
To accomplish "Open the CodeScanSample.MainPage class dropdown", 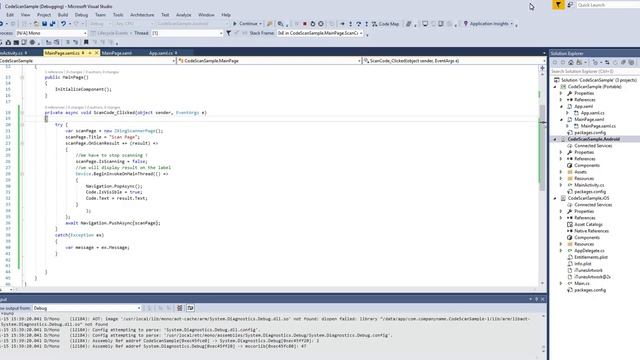I will (x=269, y=61).
